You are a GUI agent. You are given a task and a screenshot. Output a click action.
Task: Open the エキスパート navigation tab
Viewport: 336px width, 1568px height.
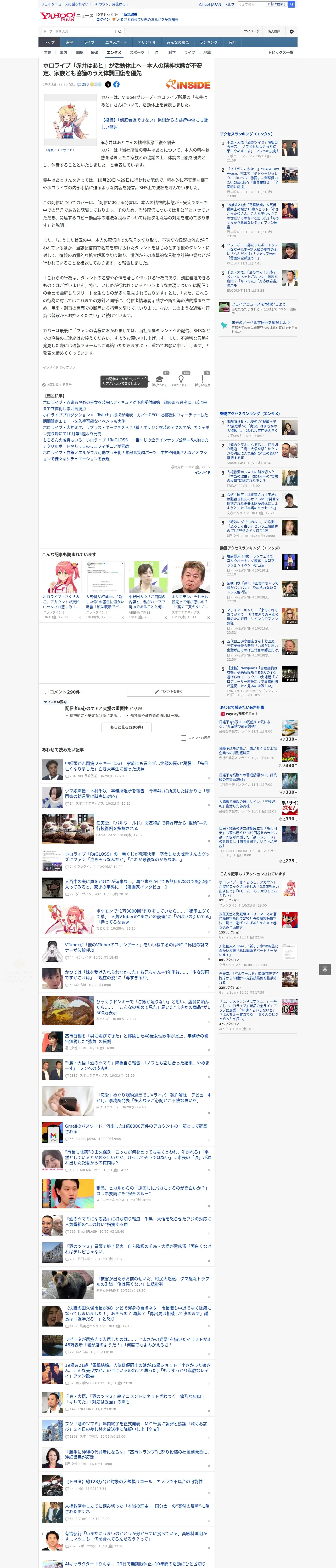point(116,43)
